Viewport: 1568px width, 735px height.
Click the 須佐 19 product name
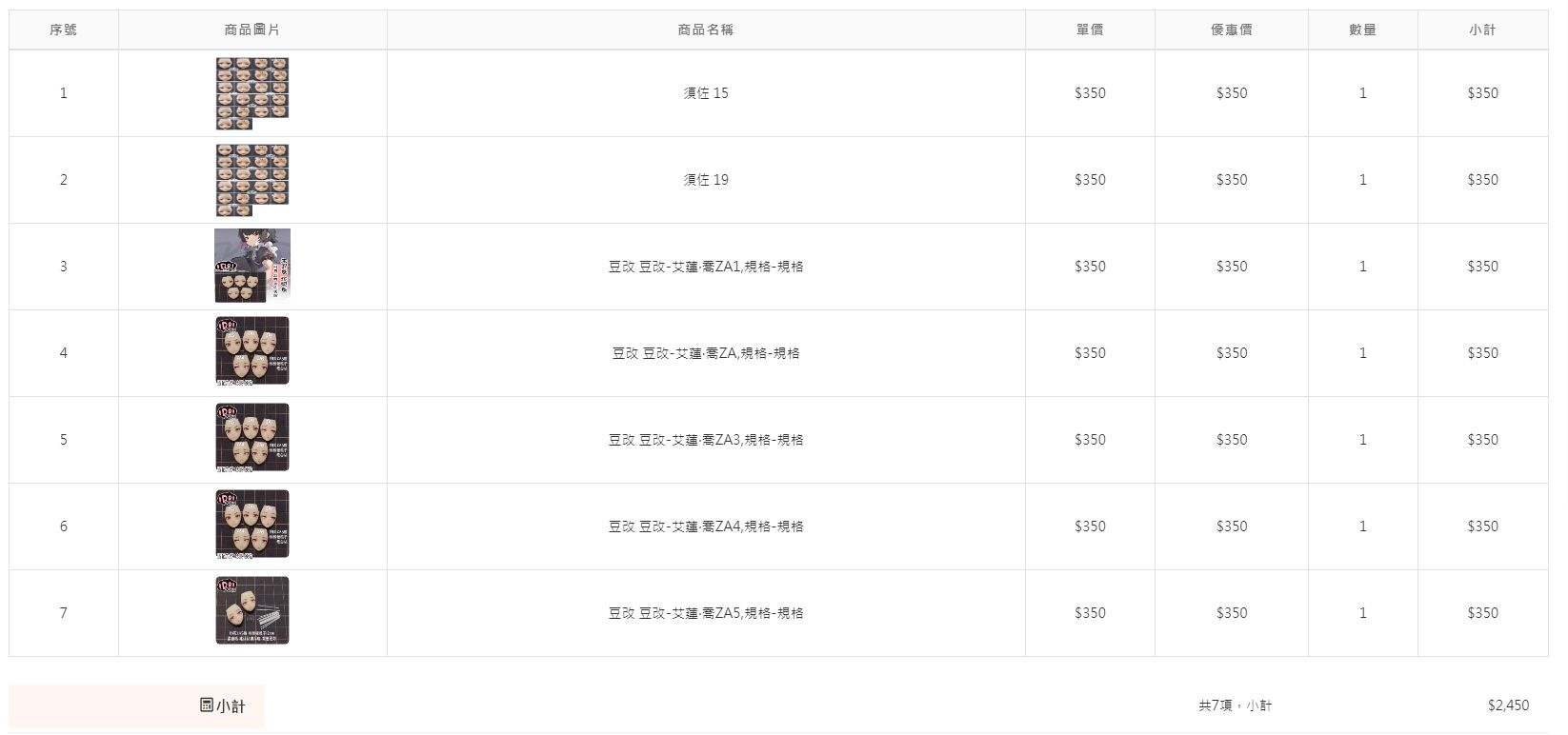click(x=706, y=180)
